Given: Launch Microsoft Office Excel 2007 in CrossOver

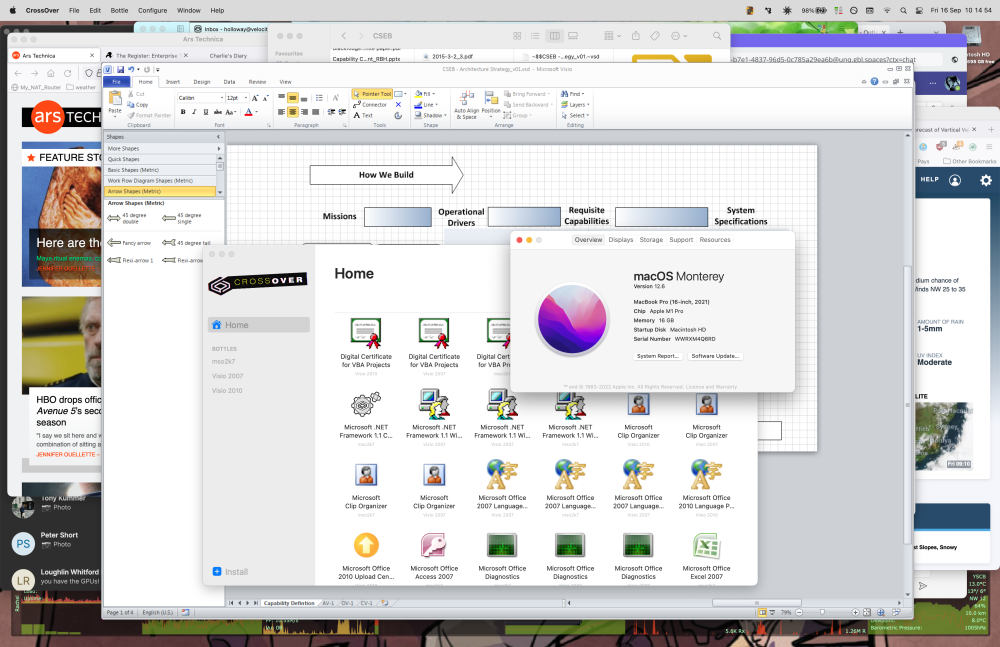Looking at the screenshot, I should 707,556.
